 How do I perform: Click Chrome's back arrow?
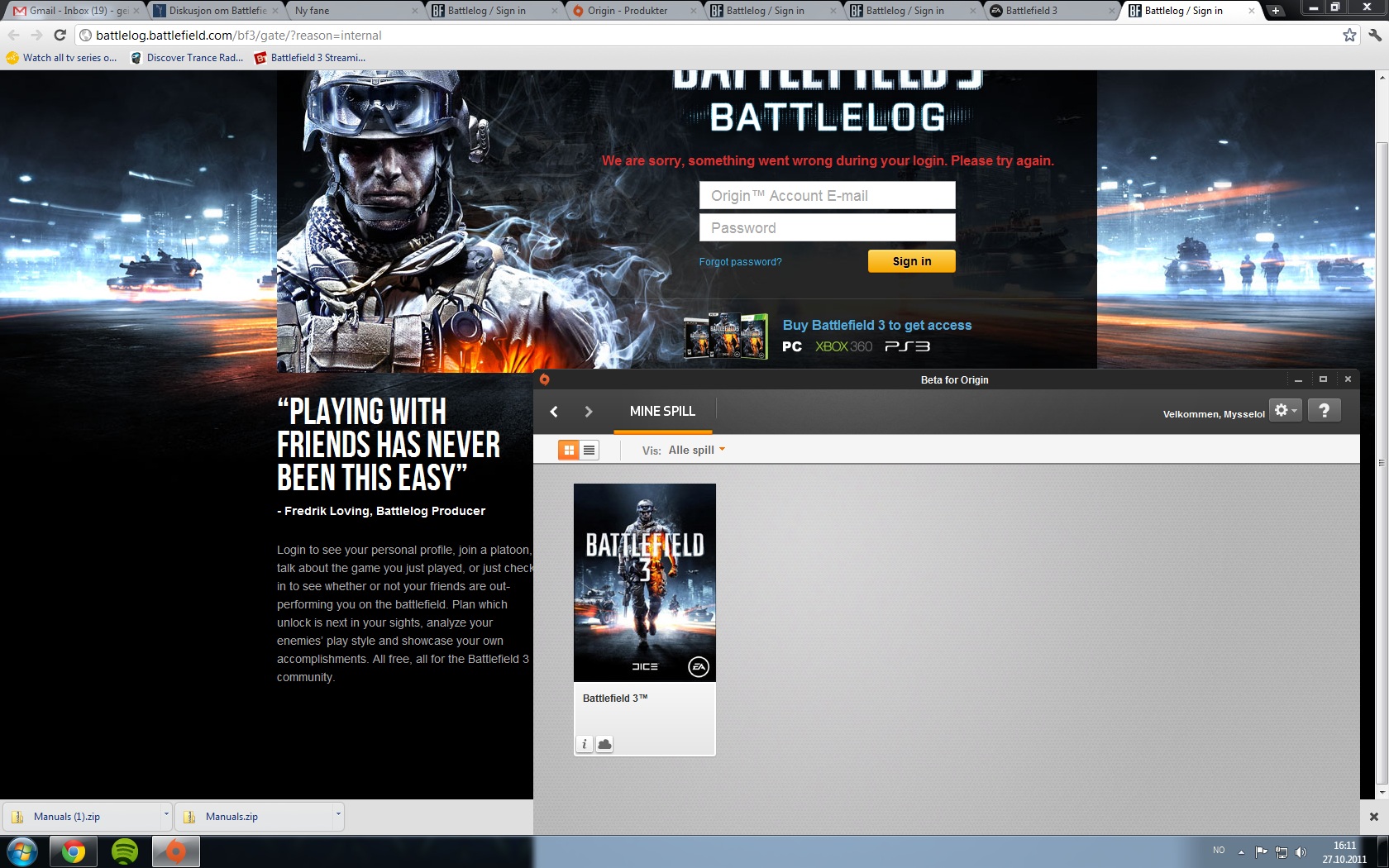click(x=14, y=35)
